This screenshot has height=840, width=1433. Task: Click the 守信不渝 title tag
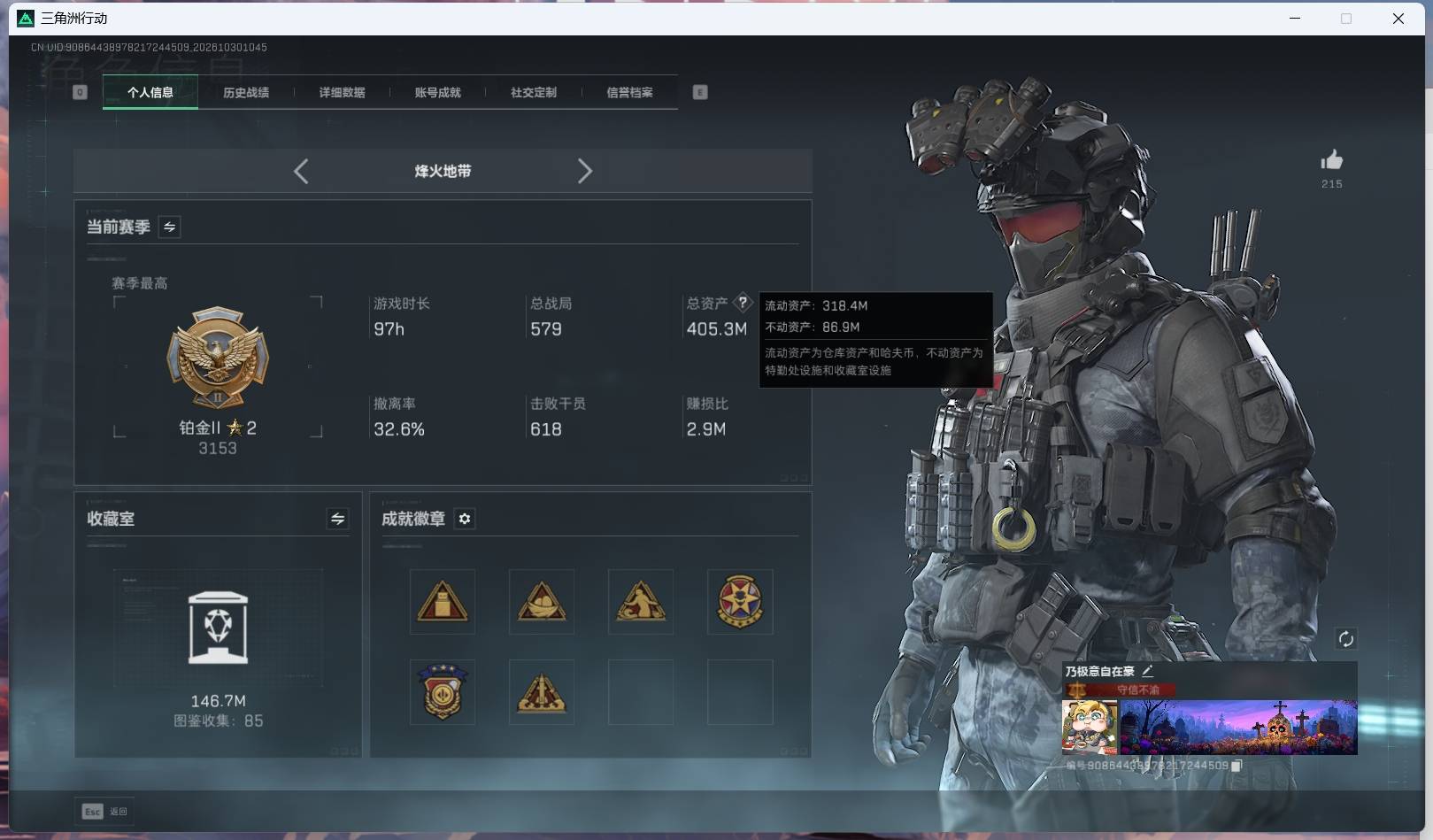tap(1137, 690)
